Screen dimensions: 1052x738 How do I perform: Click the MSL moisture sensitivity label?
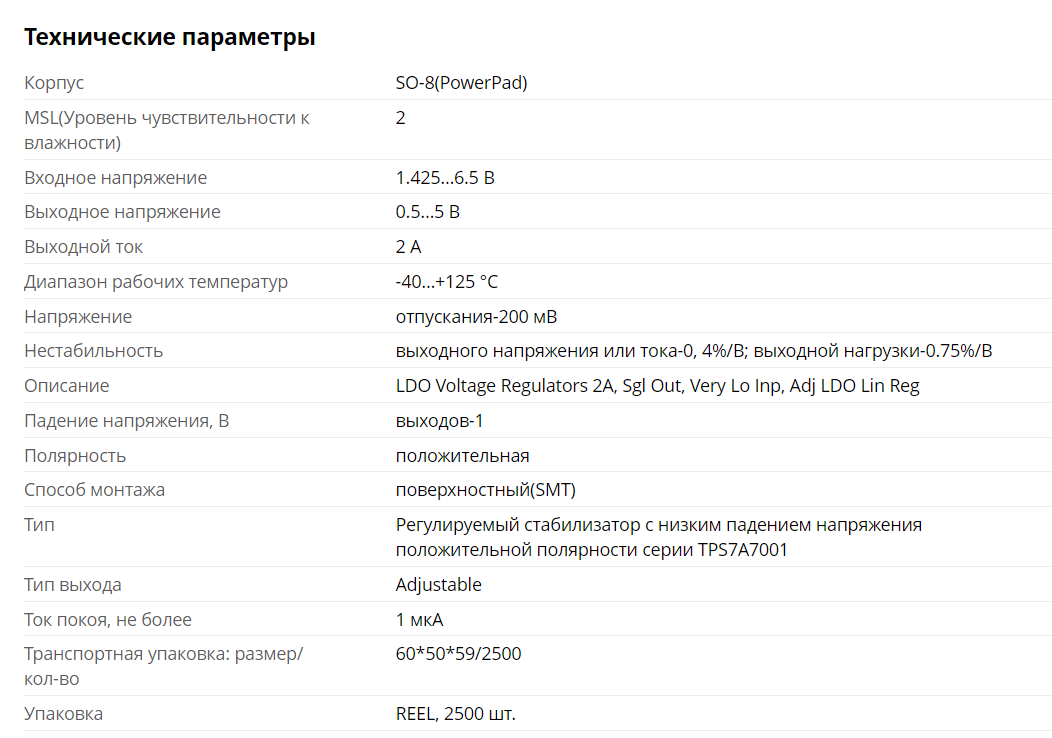[166, 130]
